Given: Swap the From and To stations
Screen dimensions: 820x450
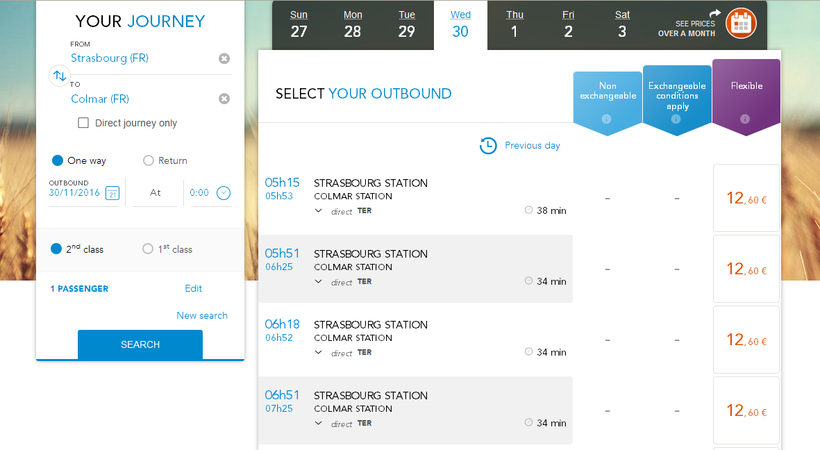Looking at the screenshot, I should 59,76.
